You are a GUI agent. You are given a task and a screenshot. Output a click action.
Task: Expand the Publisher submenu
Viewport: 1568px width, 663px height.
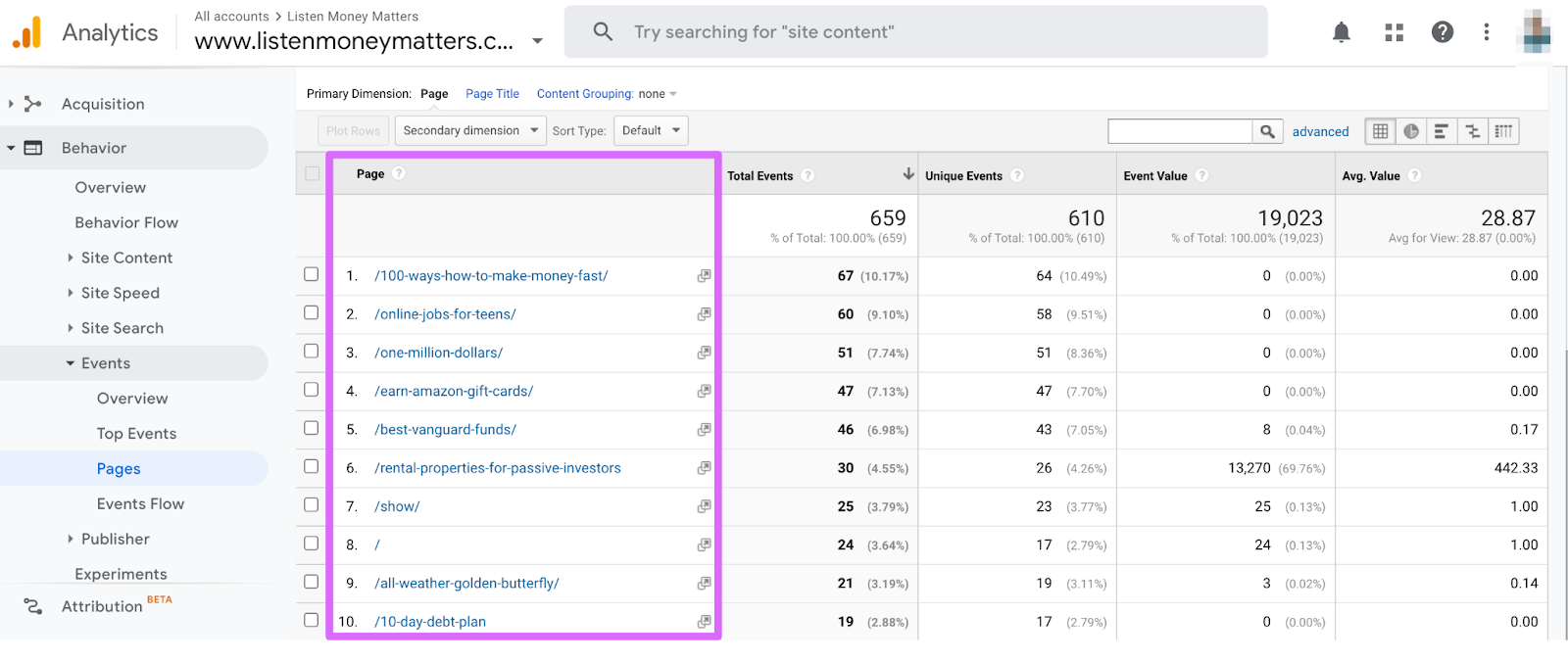(70, 539)
